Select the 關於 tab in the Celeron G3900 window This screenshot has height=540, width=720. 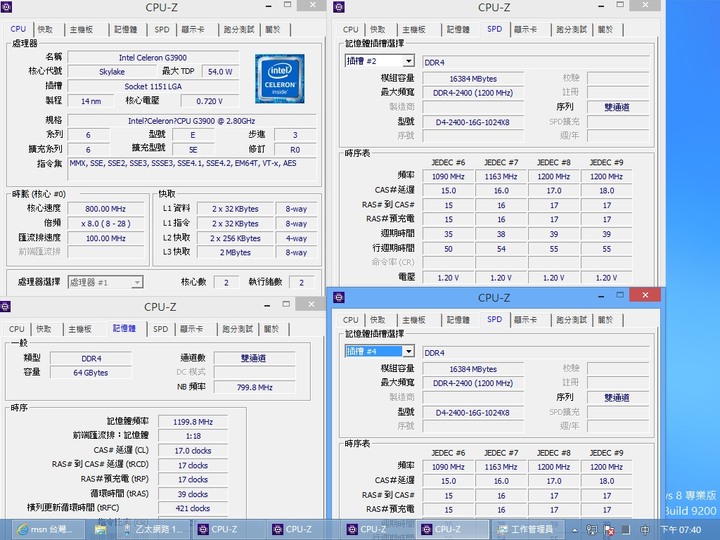(x=273, y=29)
